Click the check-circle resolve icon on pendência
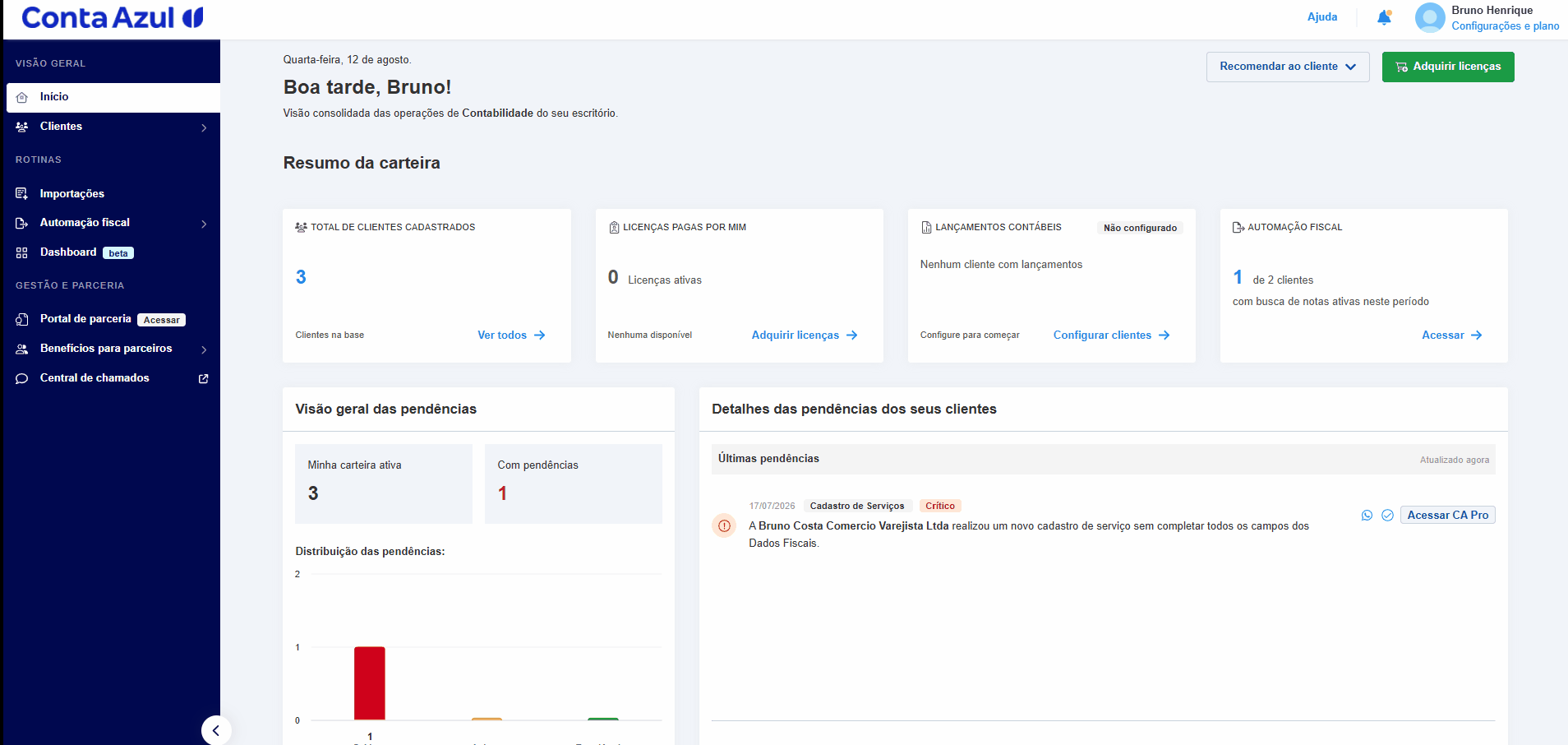 pos(1387,515)
